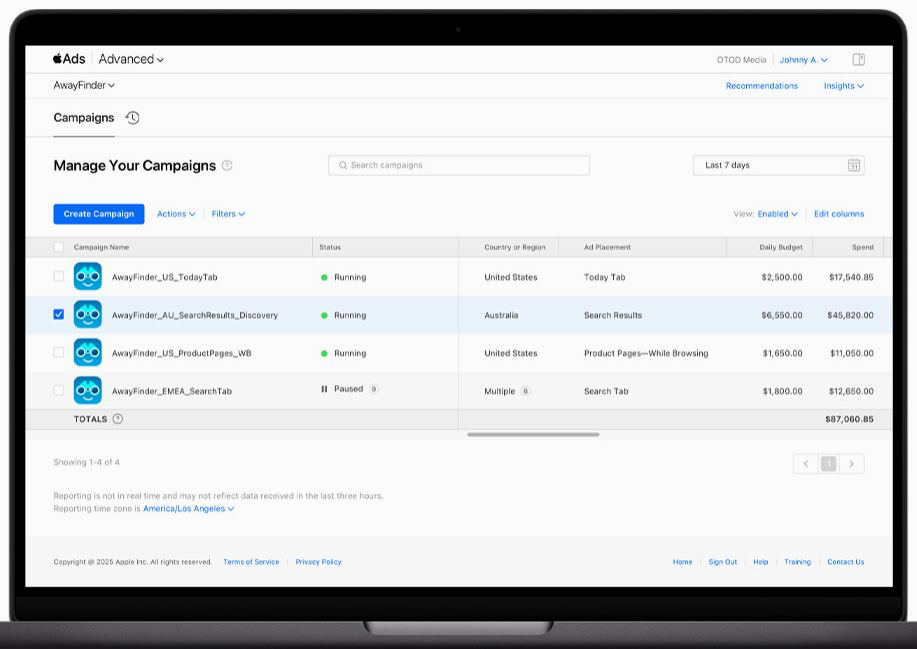Click the OTOD Media organization name
The height and width of the screenshot is (649, 917).
point(741,60)
